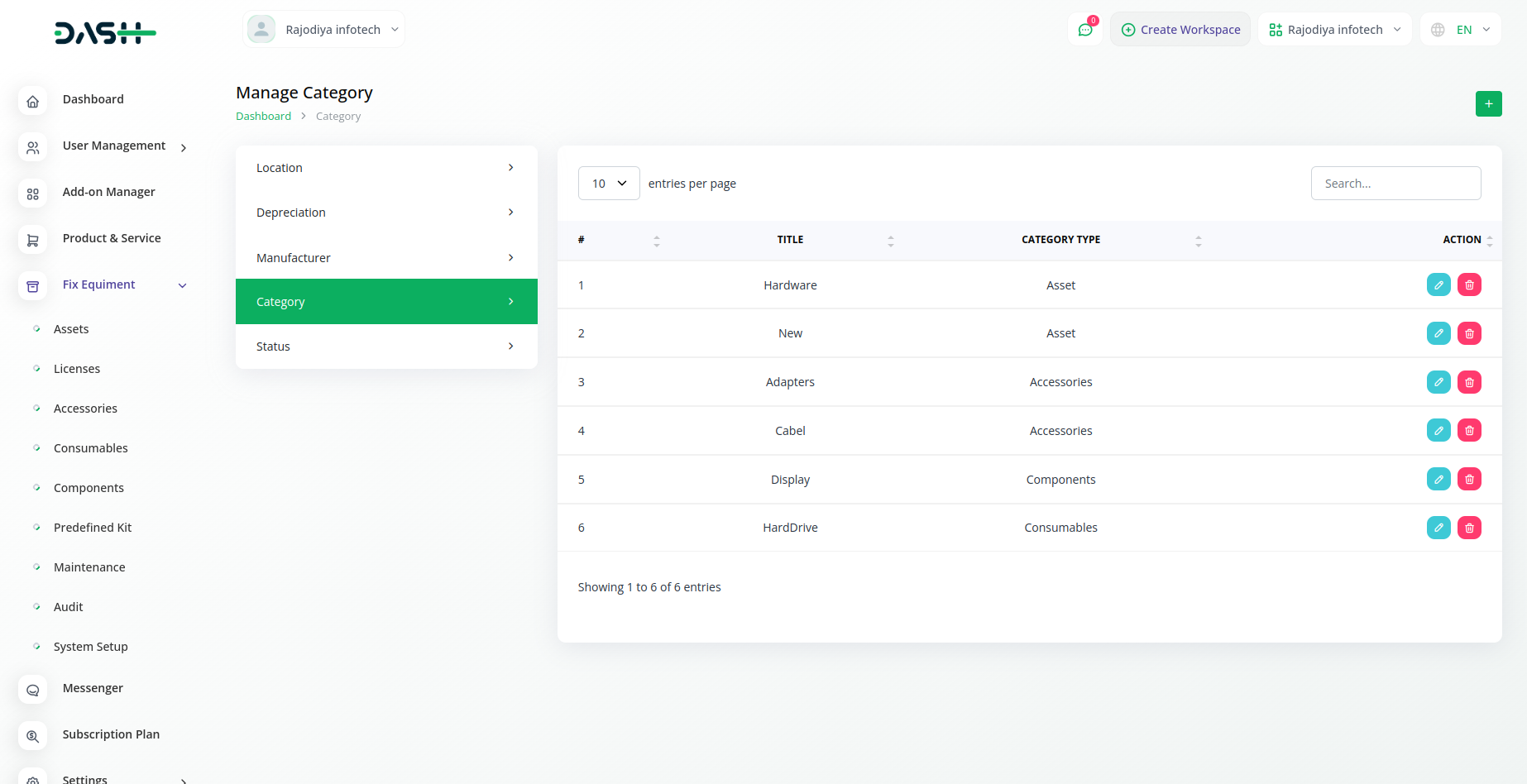
Task: Sort table by the # column
Action: (x=656, y=241)
